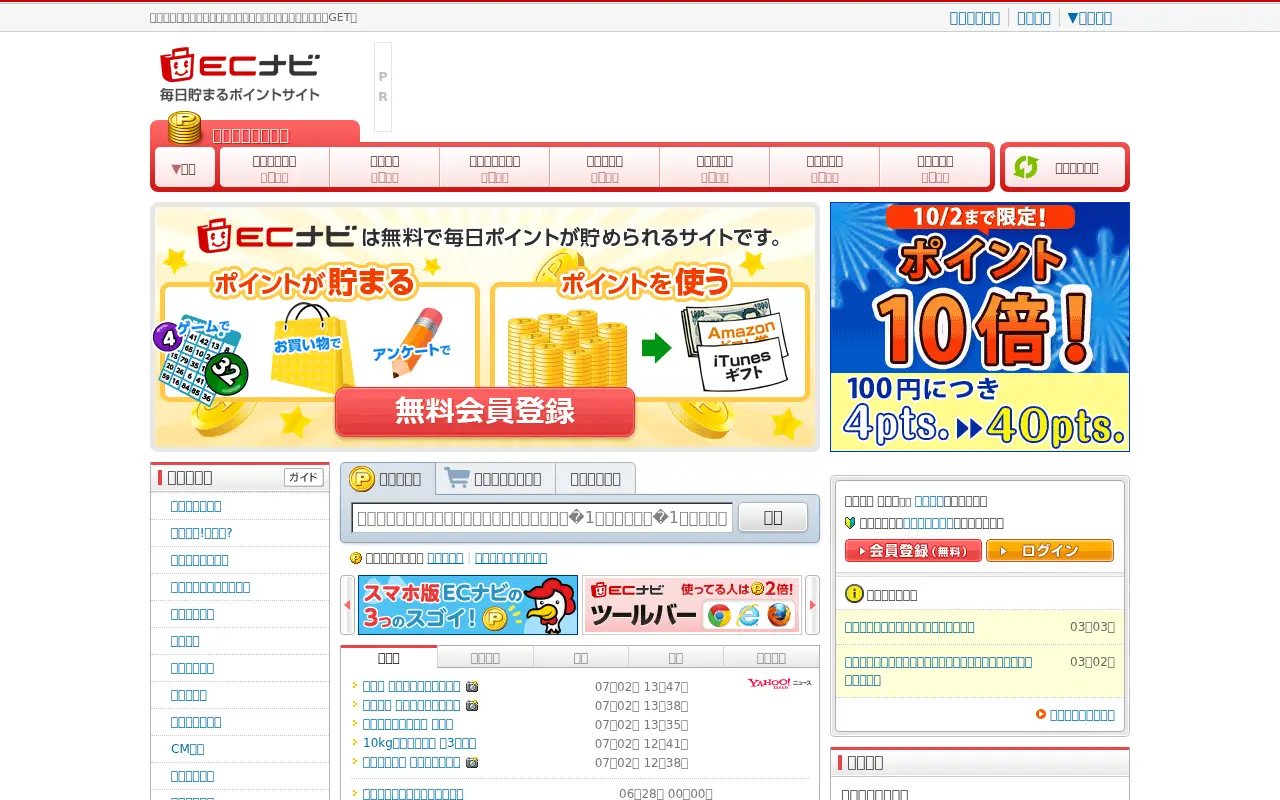
Task: Focus the search keyword input field
Action: (542, 517)
